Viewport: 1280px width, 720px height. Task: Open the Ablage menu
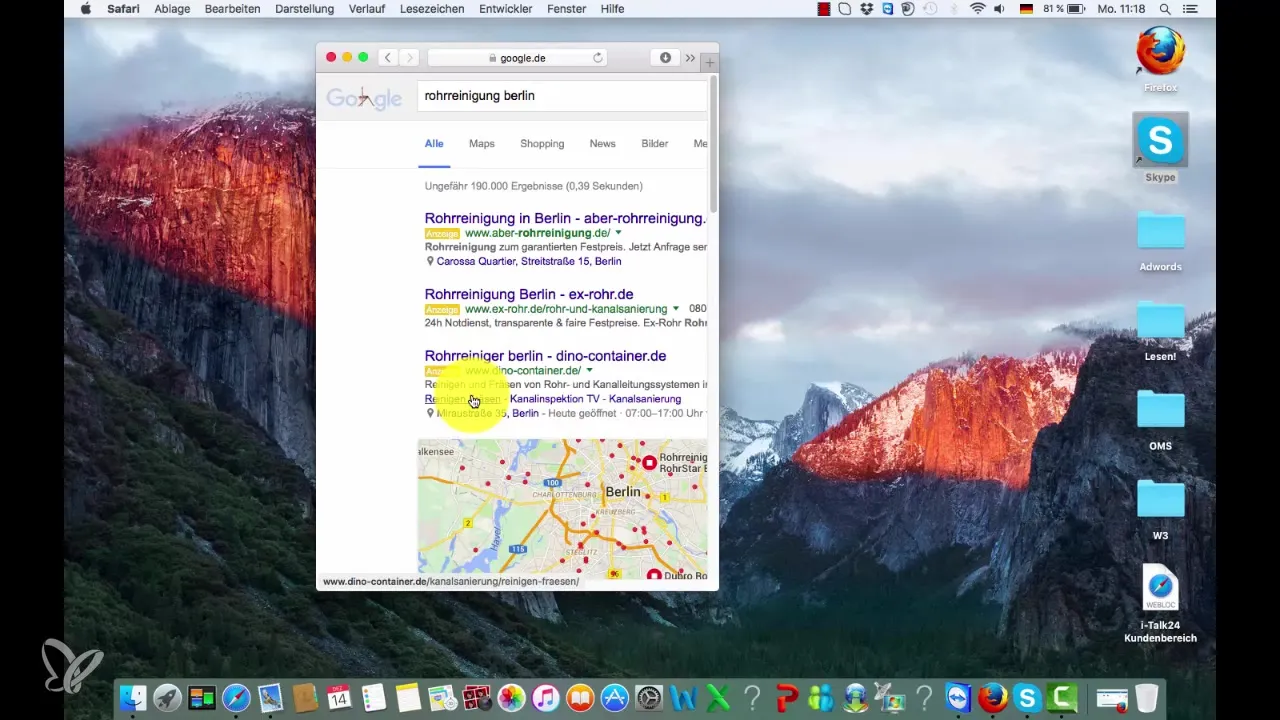[x=171, y=9]
